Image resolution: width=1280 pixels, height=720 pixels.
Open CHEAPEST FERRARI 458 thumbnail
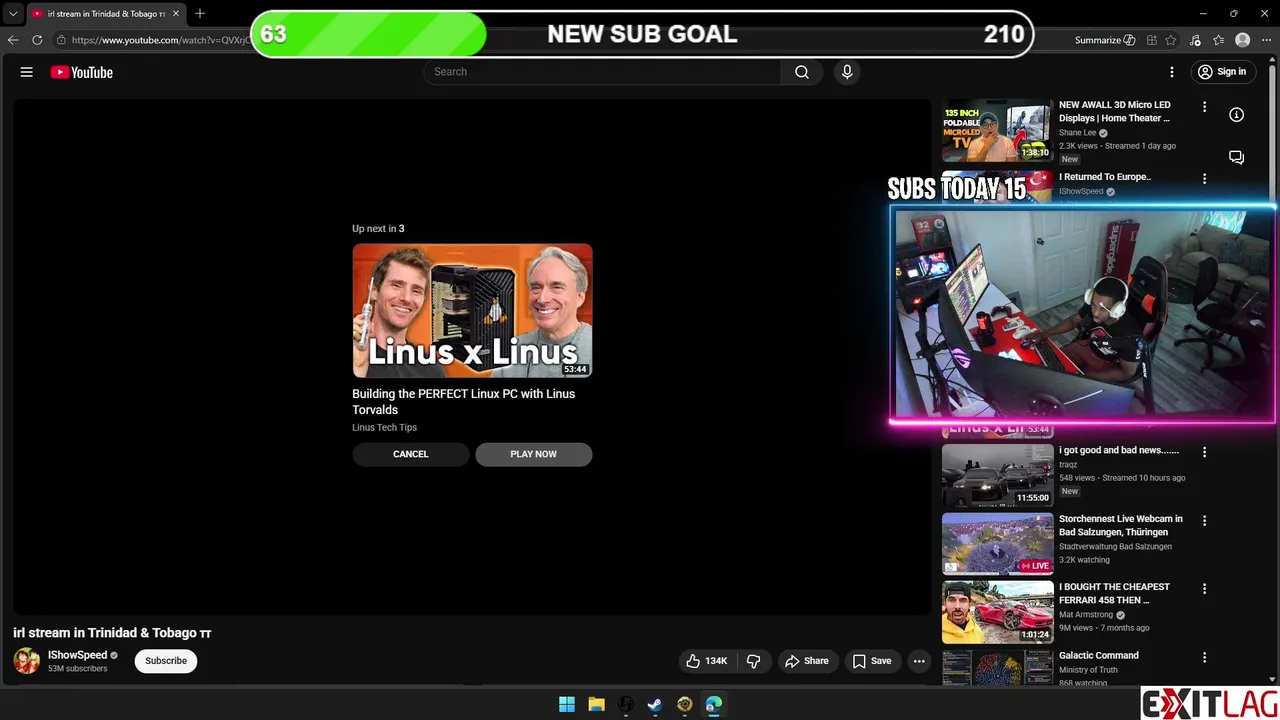(x=997, y=612)
